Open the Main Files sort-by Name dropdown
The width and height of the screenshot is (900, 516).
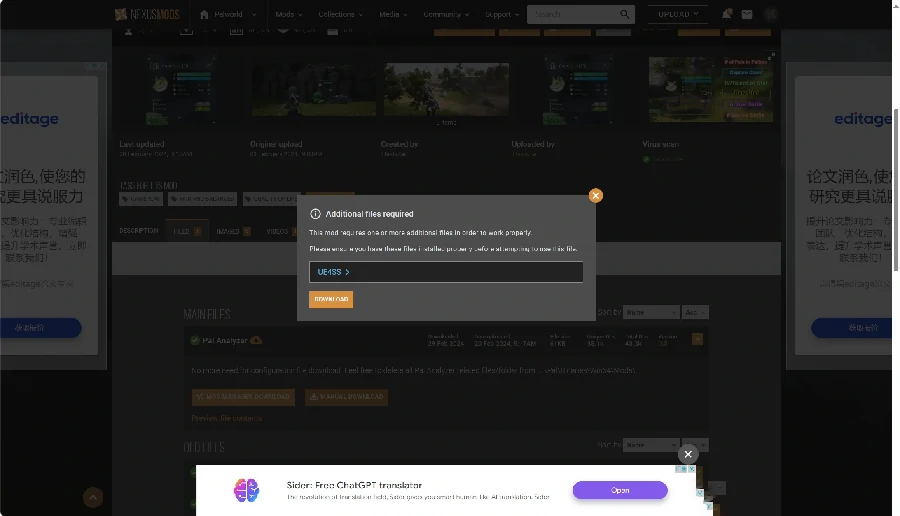651,312
